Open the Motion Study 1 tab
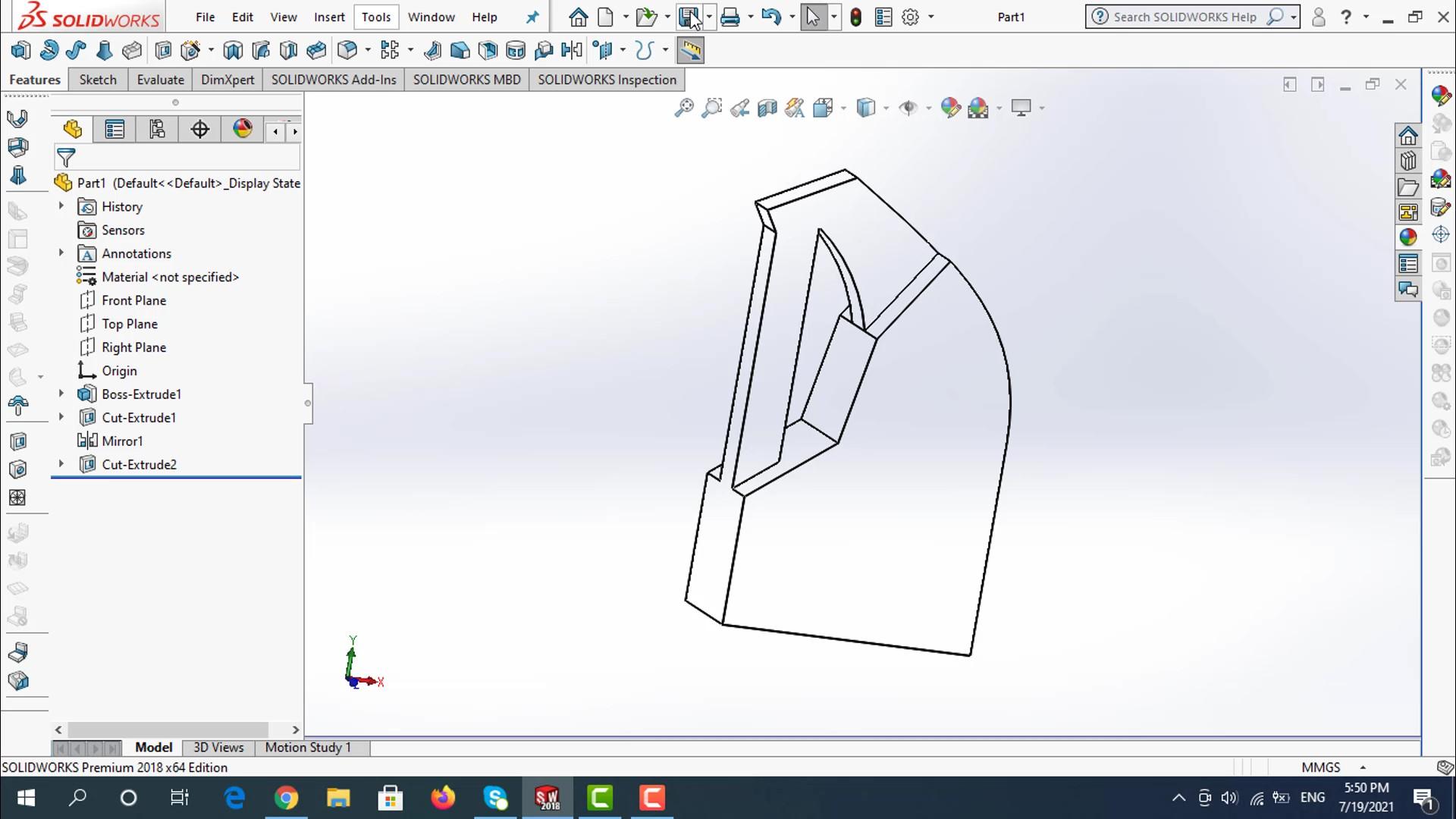 click(x=308, y=747)
